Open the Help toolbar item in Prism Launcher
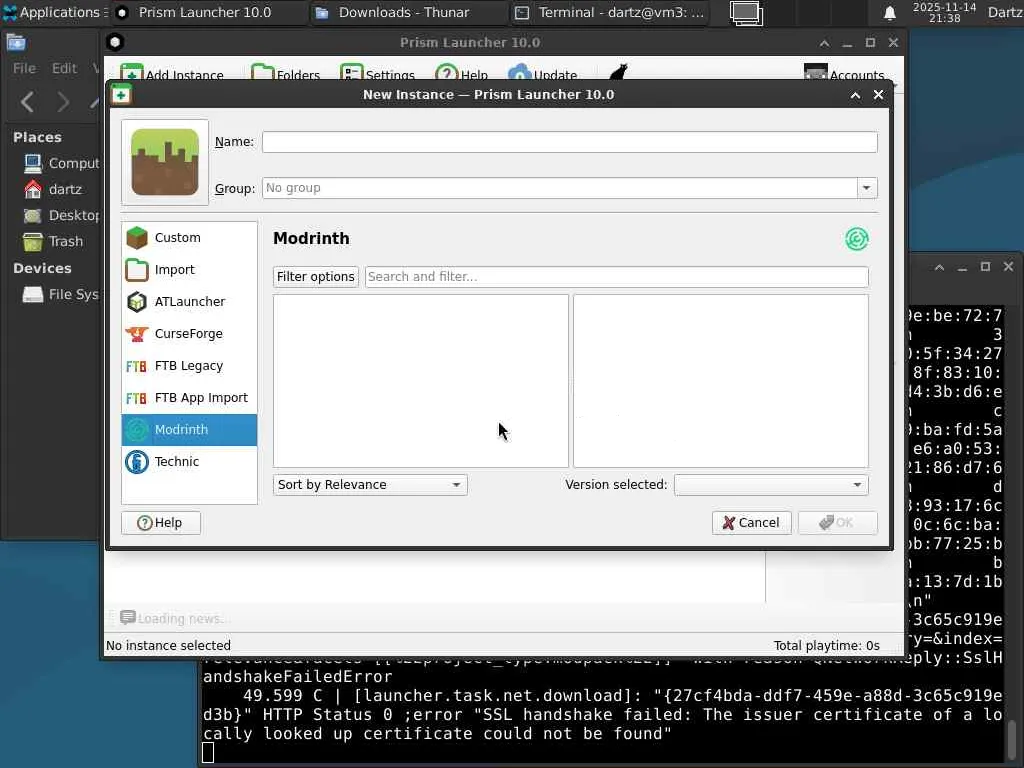This screenshot has width=1024, height=768. coord(462,74)
